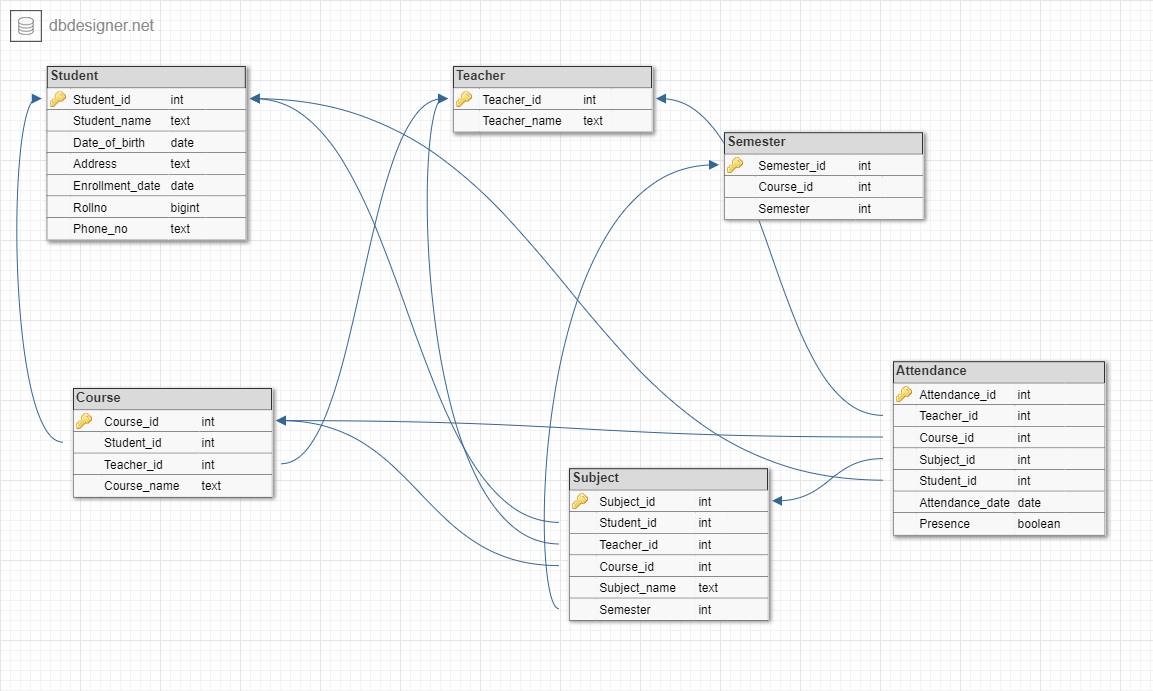The image size is (1153, 691).
Task: Select the Teacher table header
Action: click(x=552, y=76)
